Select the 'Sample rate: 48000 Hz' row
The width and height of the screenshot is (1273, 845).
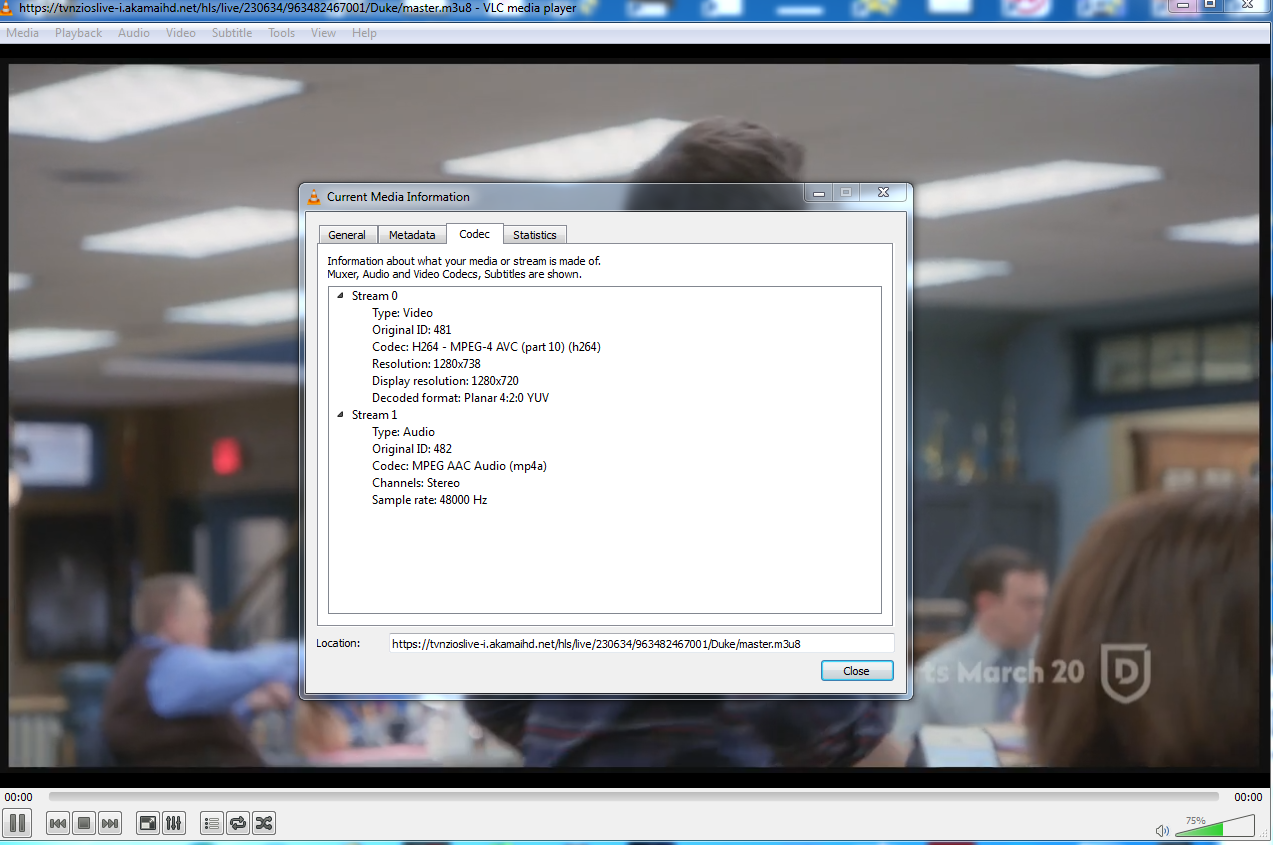(x=429, y=500)
